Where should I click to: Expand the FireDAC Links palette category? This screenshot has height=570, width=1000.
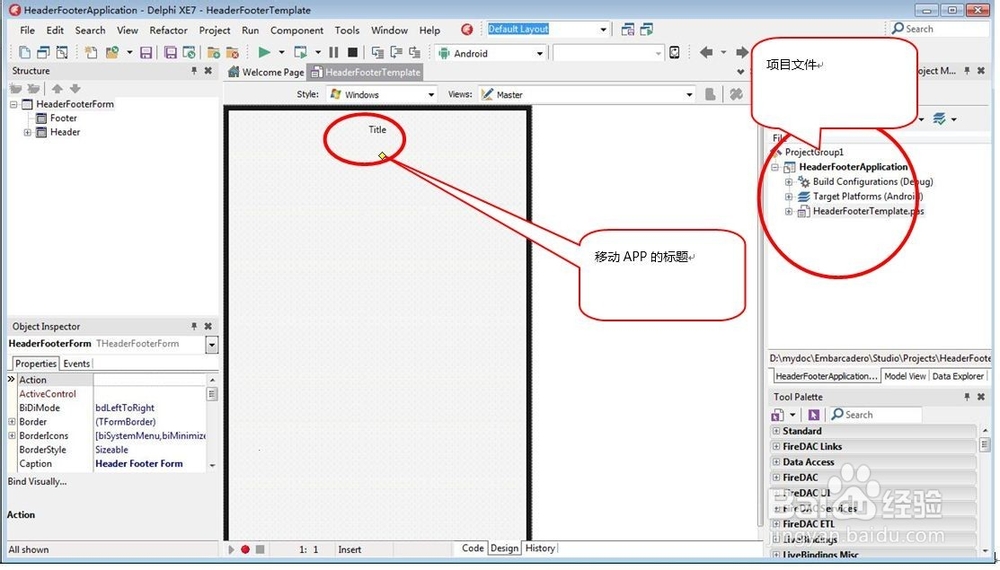pyautogui.click(x=776, y=446)
